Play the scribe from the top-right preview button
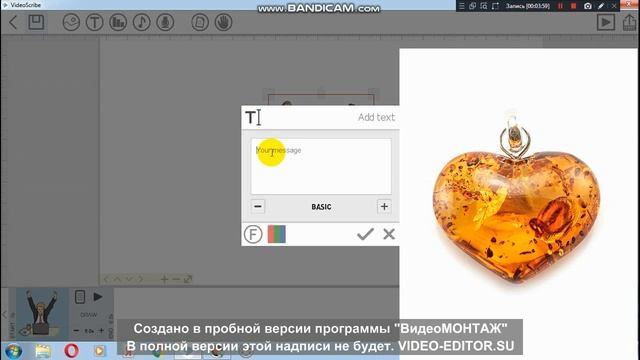The height and width of the screenshot is (360, 640). tap(606, 22)
